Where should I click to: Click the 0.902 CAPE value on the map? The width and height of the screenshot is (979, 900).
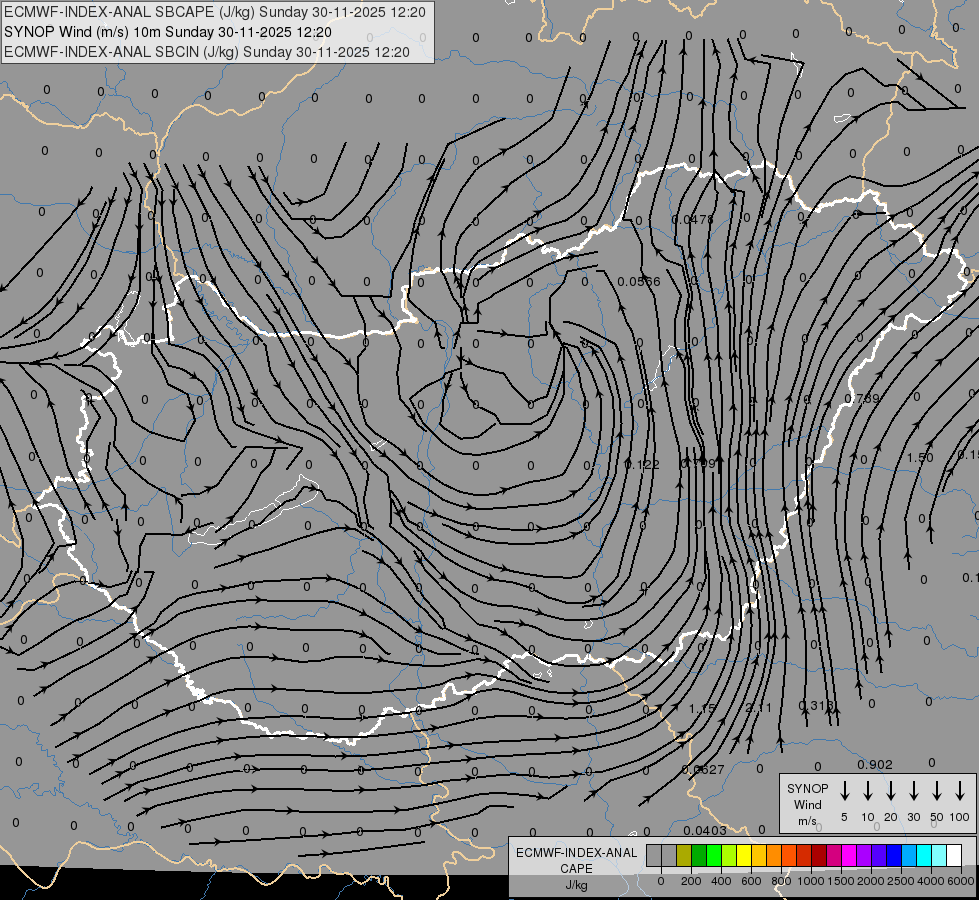875,764
